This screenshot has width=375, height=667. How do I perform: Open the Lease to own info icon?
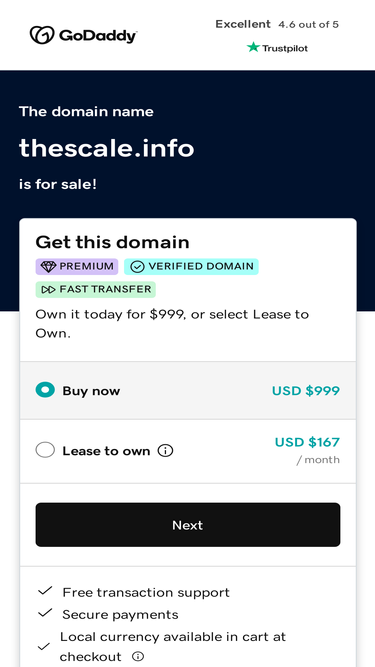[x=165, y=450]
